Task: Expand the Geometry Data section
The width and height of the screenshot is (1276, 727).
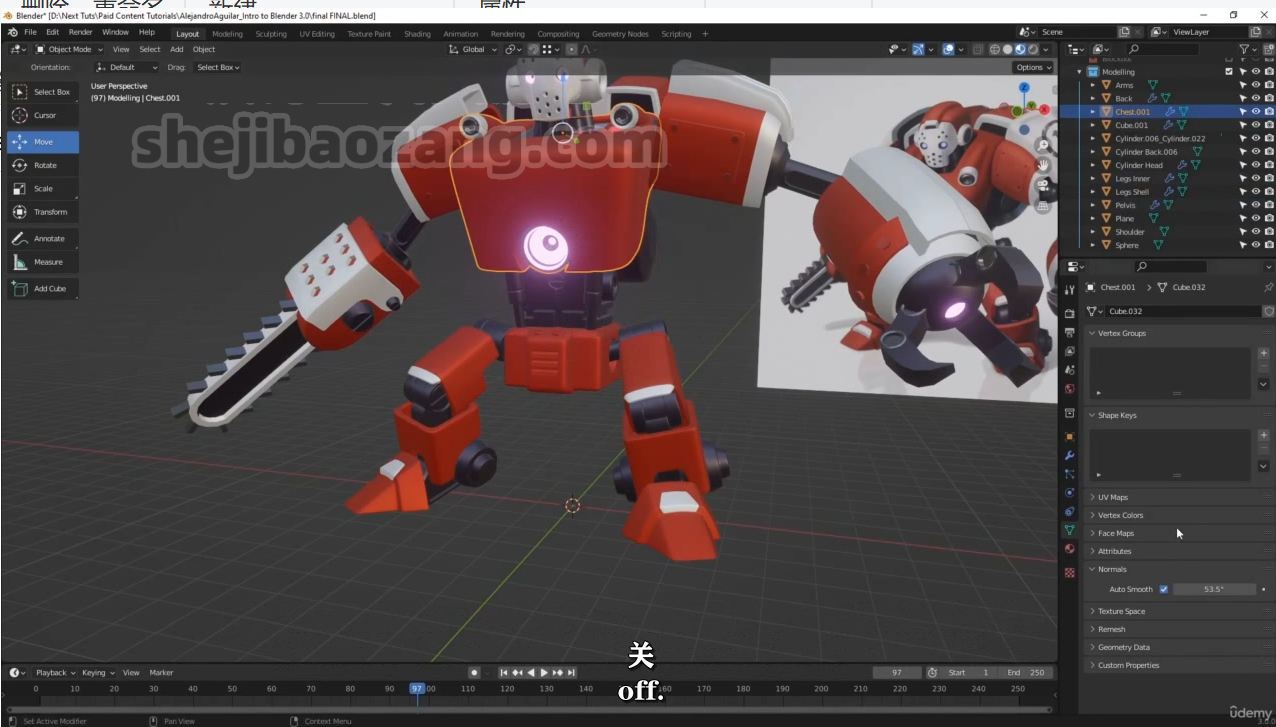Action: pos(1123,647)
